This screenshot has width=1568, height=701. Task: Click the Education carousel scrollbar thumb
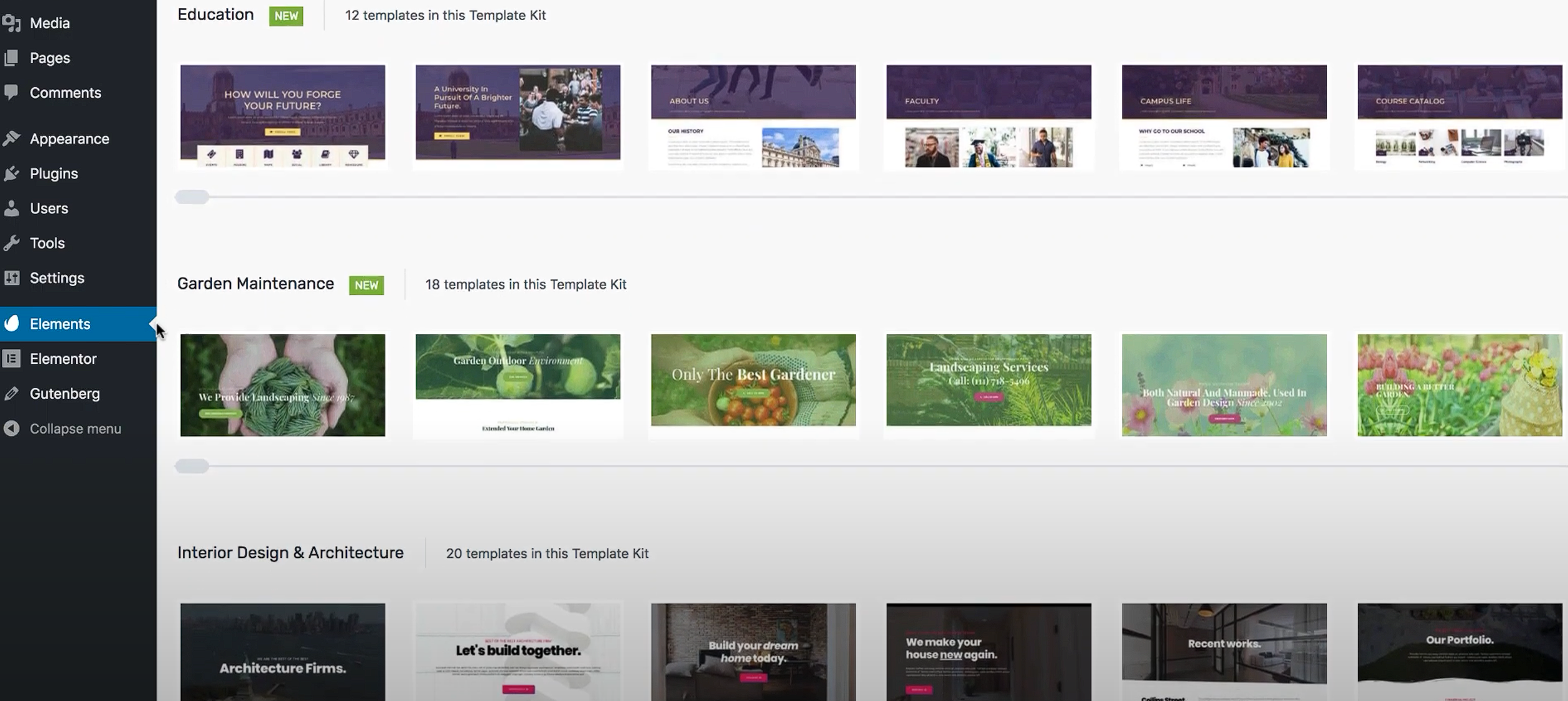coord(192,197)
